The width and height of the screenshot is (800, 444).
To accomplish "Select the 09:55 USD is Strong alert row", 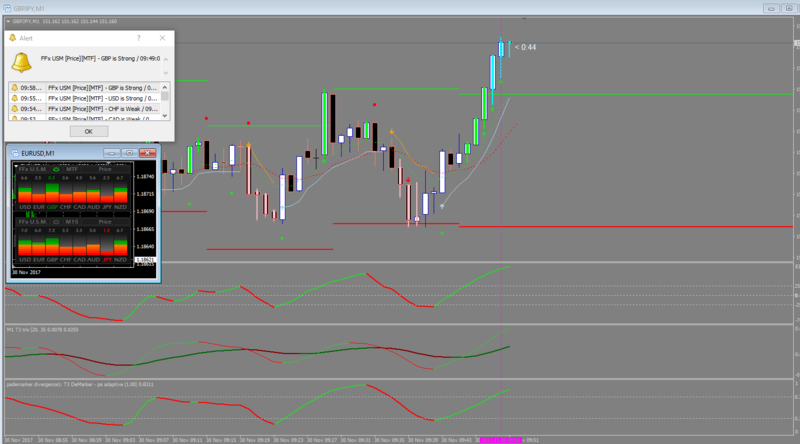I will [x=85, y=98].
